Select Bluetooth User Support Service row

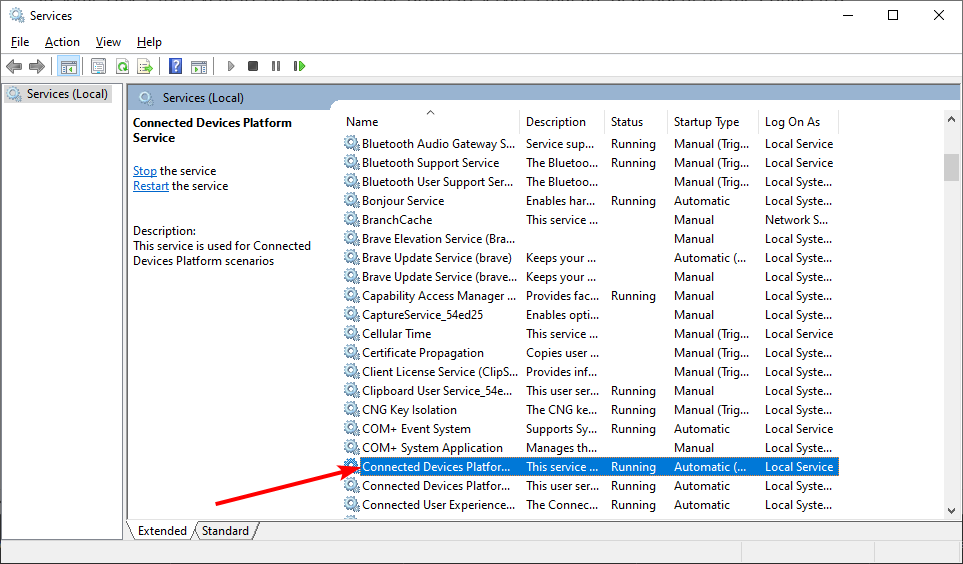pyautogui.click(x=590, y=182)
